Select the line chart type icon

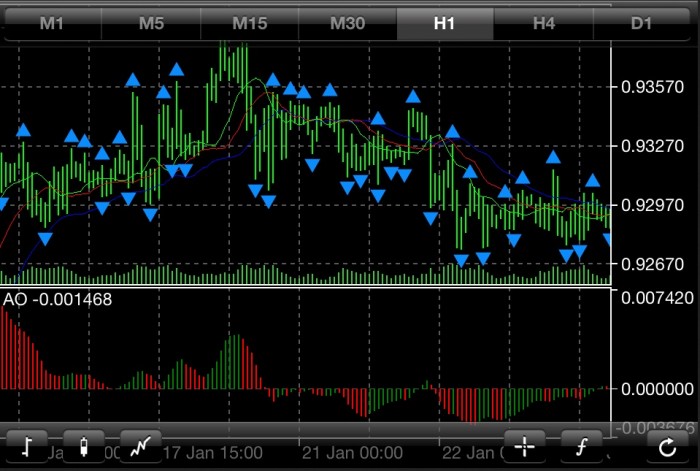(141, 446)
